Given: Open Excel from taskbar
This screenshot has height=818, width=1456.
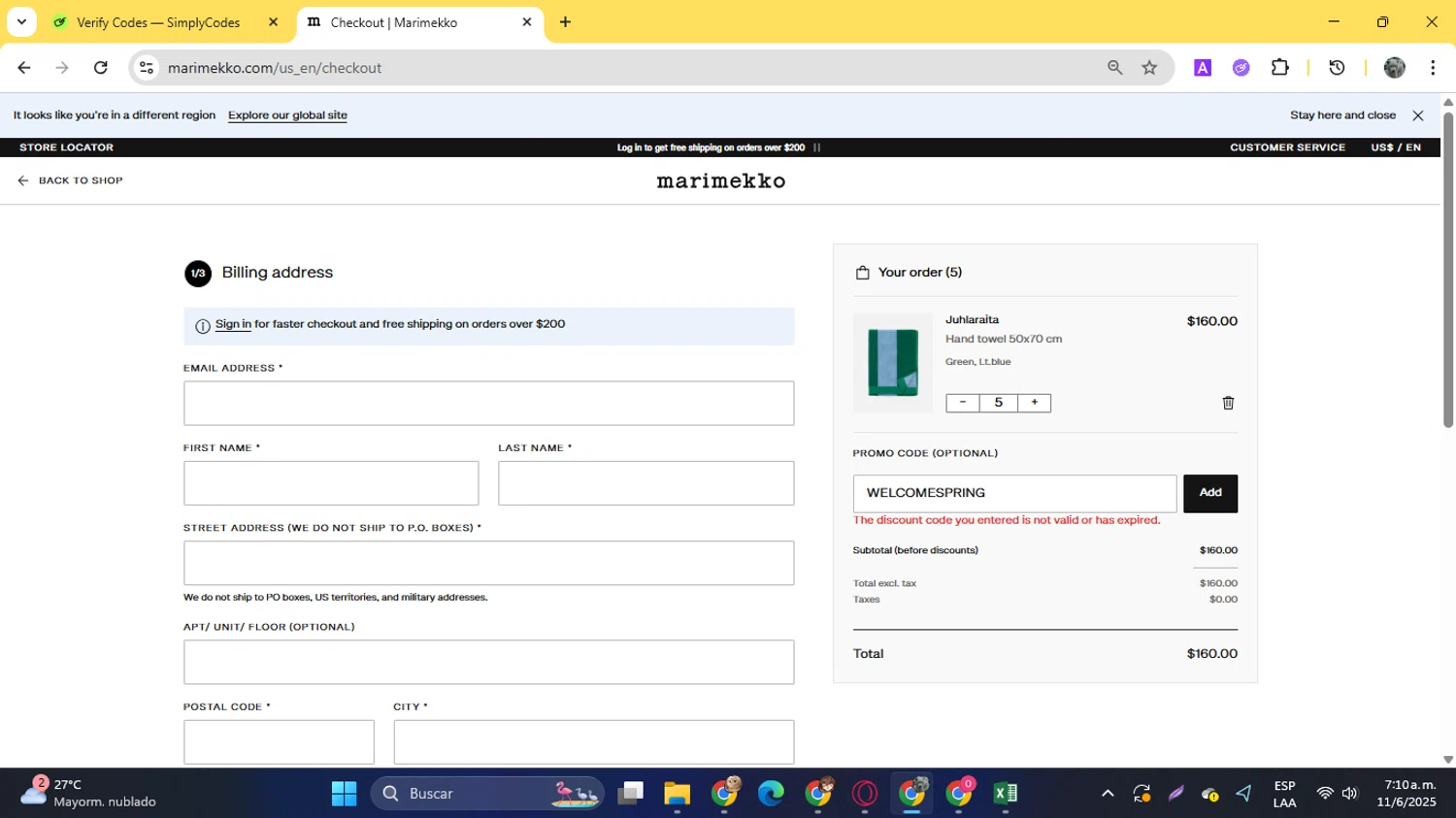Looking at the screenshot, I should pos(1006,794).
